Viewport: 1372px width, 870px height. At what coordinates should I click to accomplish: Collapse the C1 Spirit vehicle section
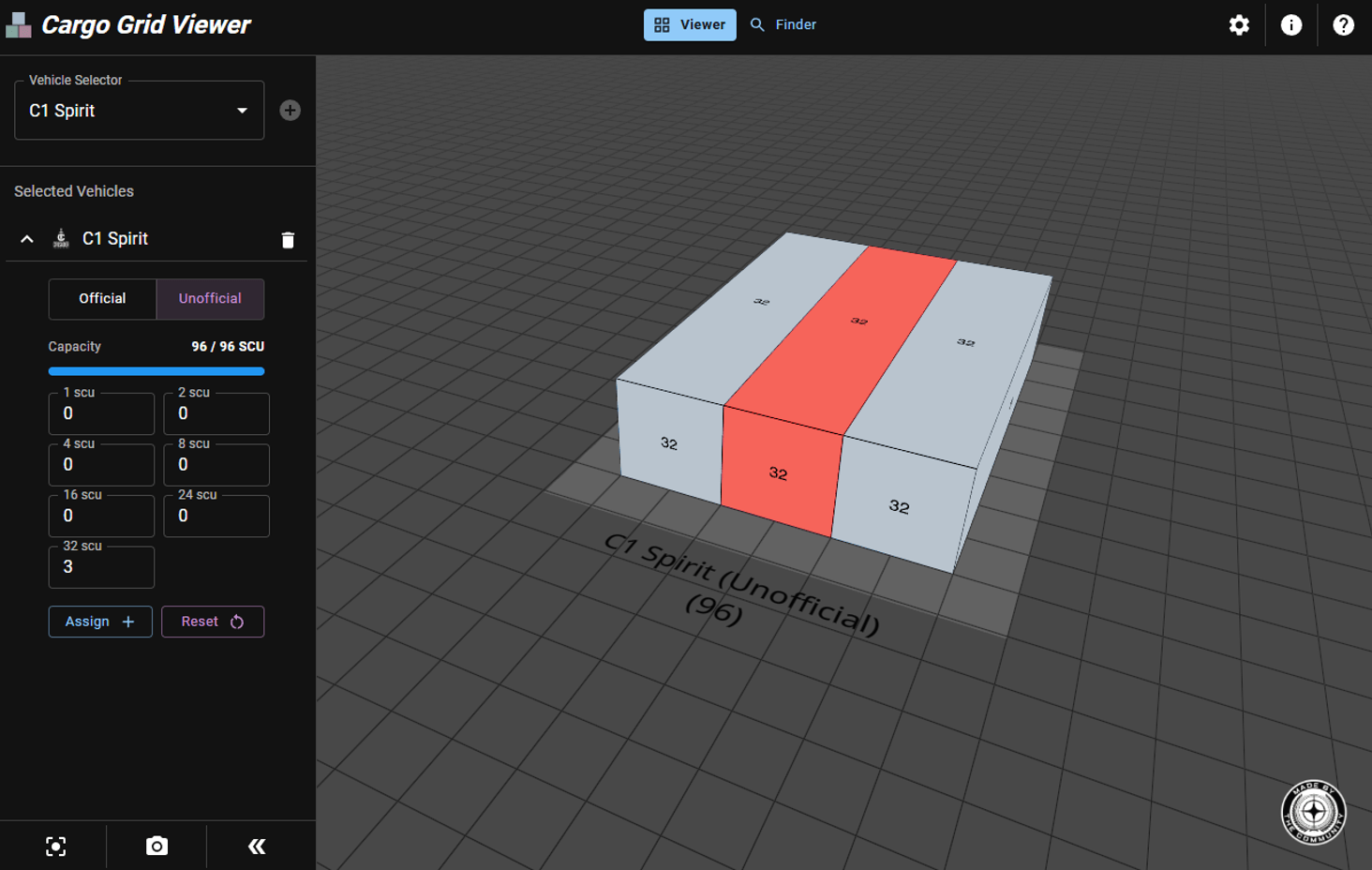tap(27, 239)
